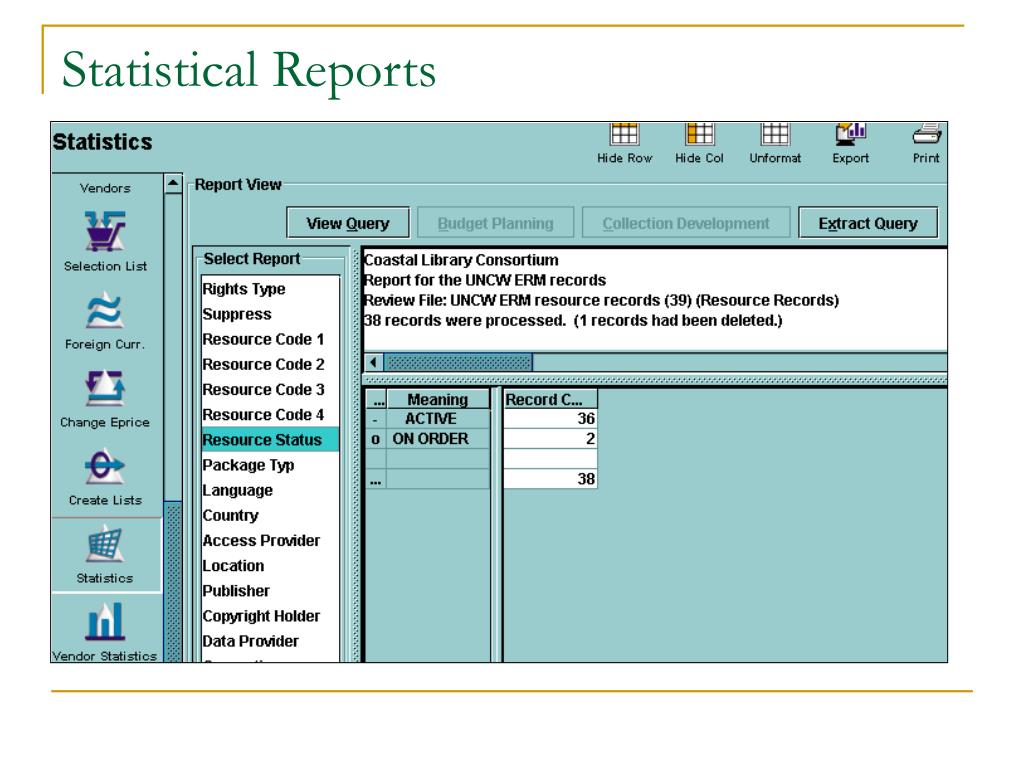The image size is (1024, 768).
Task: Open the Statistics sidebar icon
Action: 104,544
